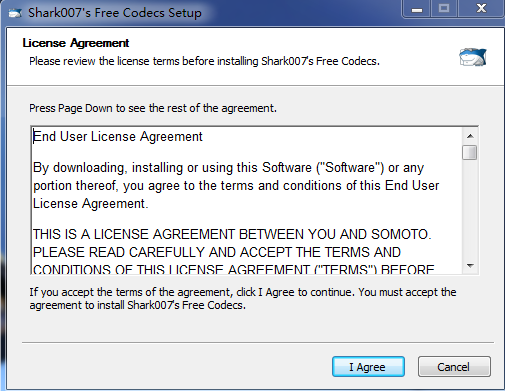505x391 pixels.
Task: Click the bold License Agreement heading
Action: [x=76, y=43]
